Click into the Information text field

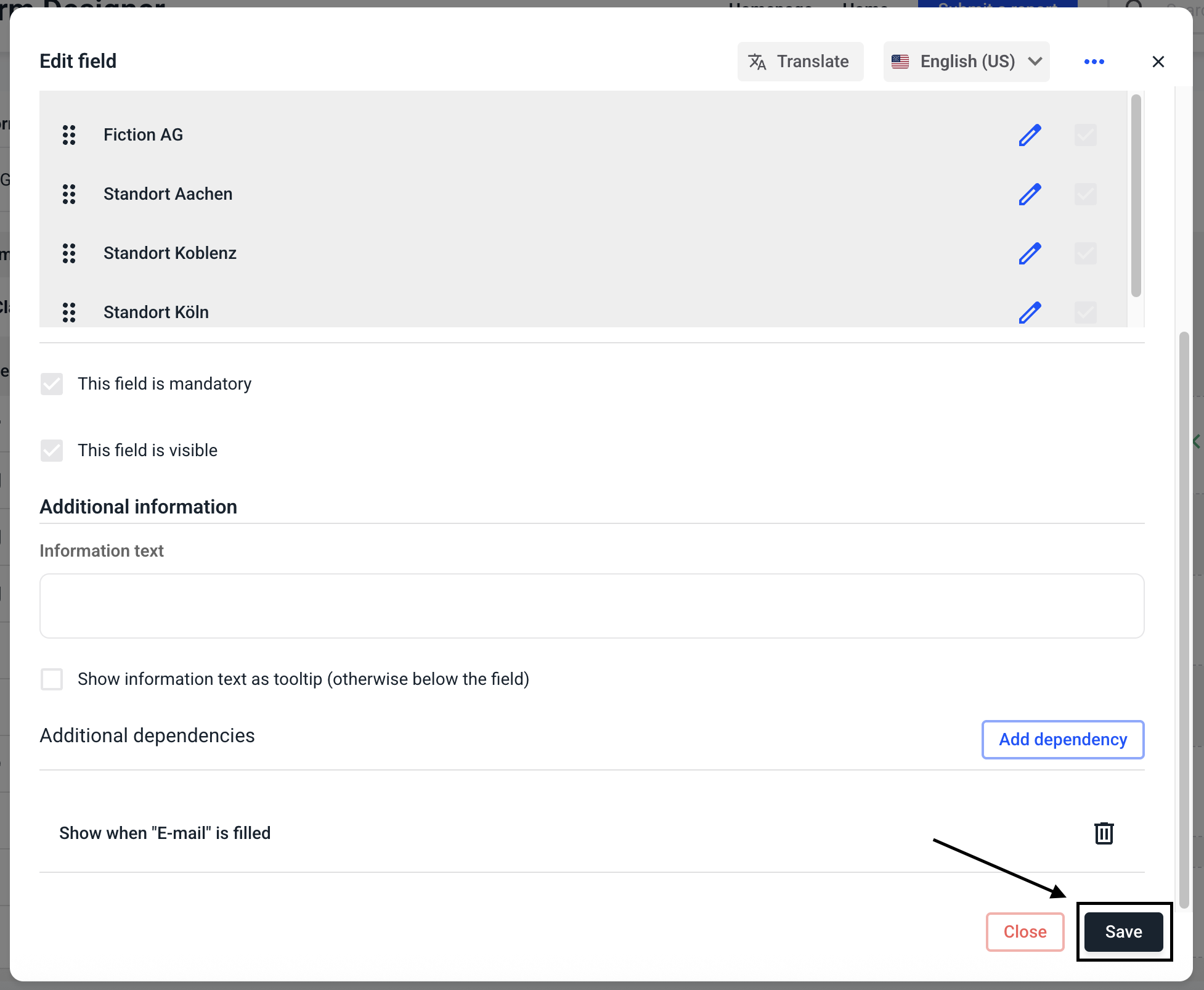tap(592, 606)
